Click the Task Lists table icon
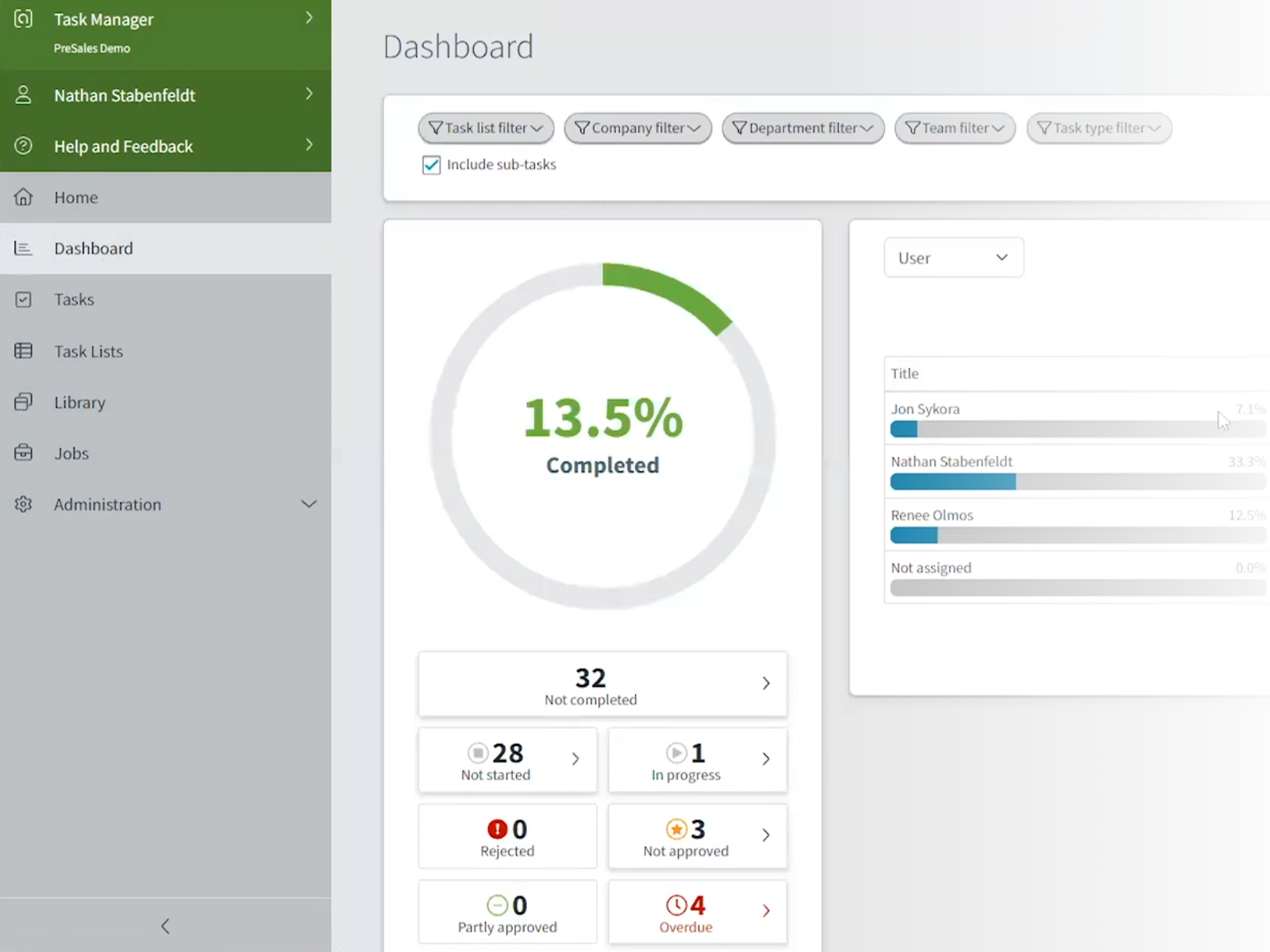The height and width of the screenshot is (952, 1270). click(24, 351)
